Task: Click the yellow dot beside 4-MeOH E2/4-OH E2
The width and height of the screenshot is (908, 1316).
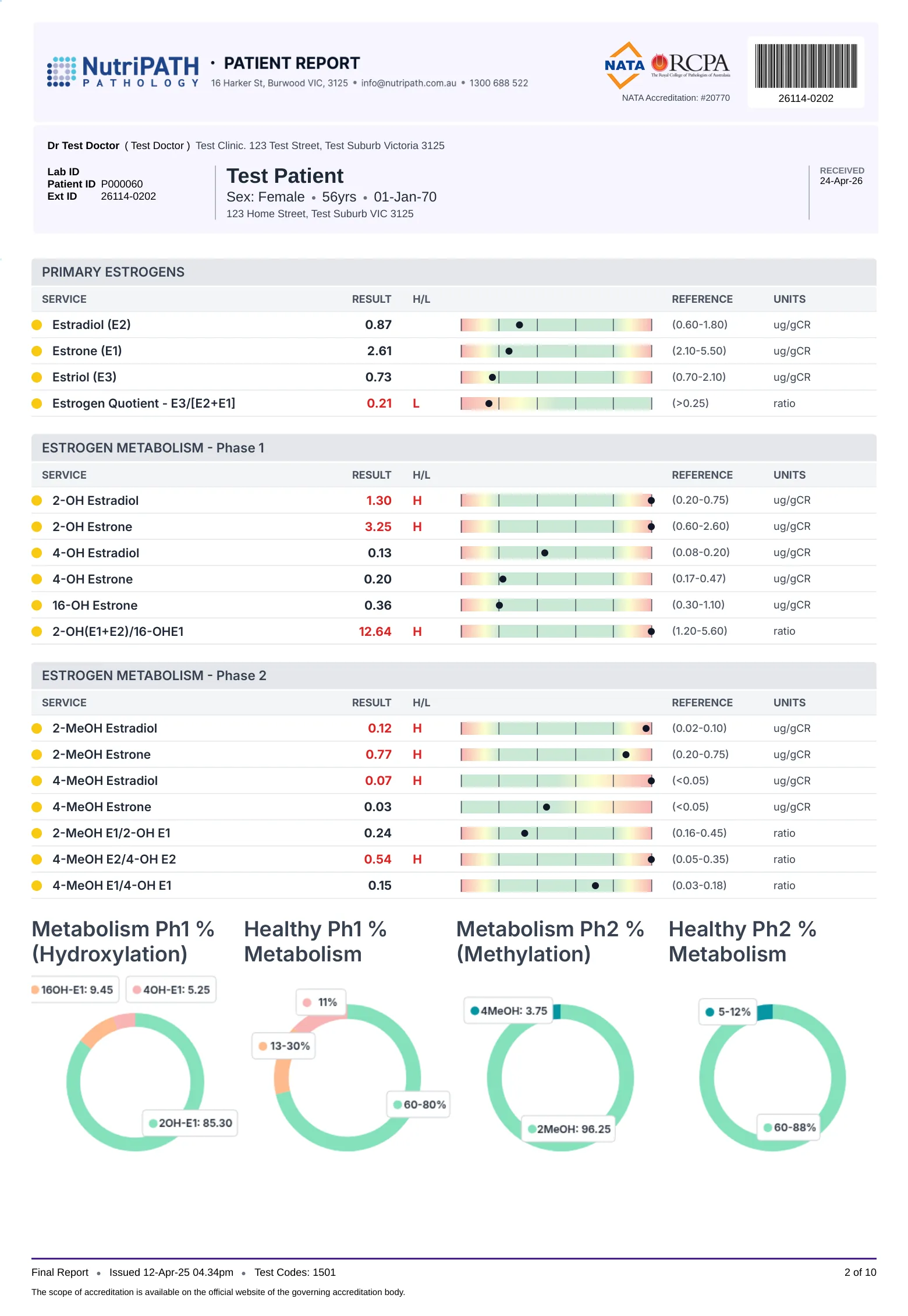Action: (37, 859)
